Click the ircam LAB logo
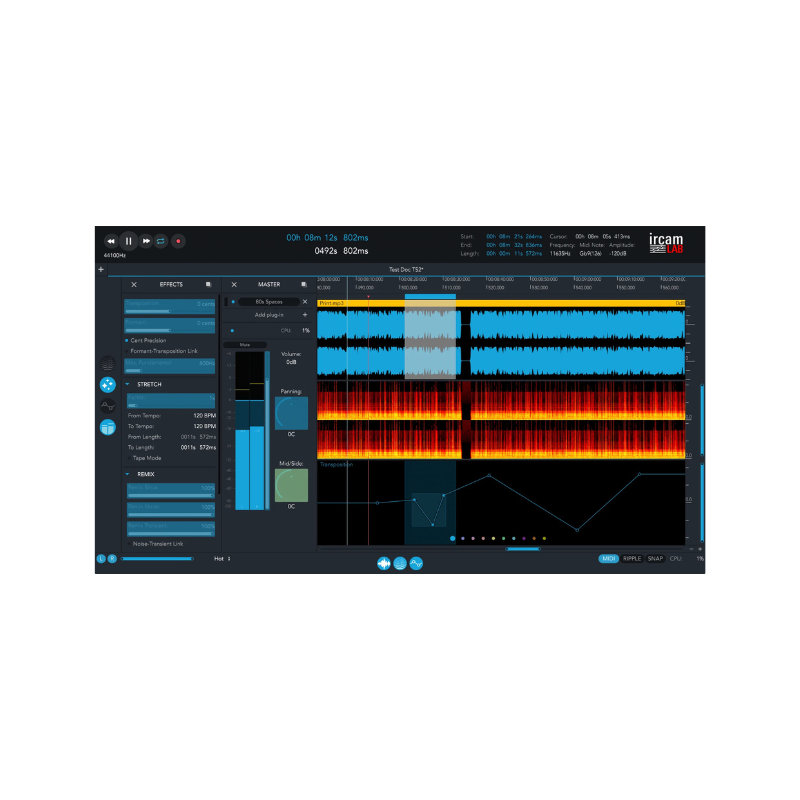The width and height of the screenshot is (800, 800). click(666, 243)
